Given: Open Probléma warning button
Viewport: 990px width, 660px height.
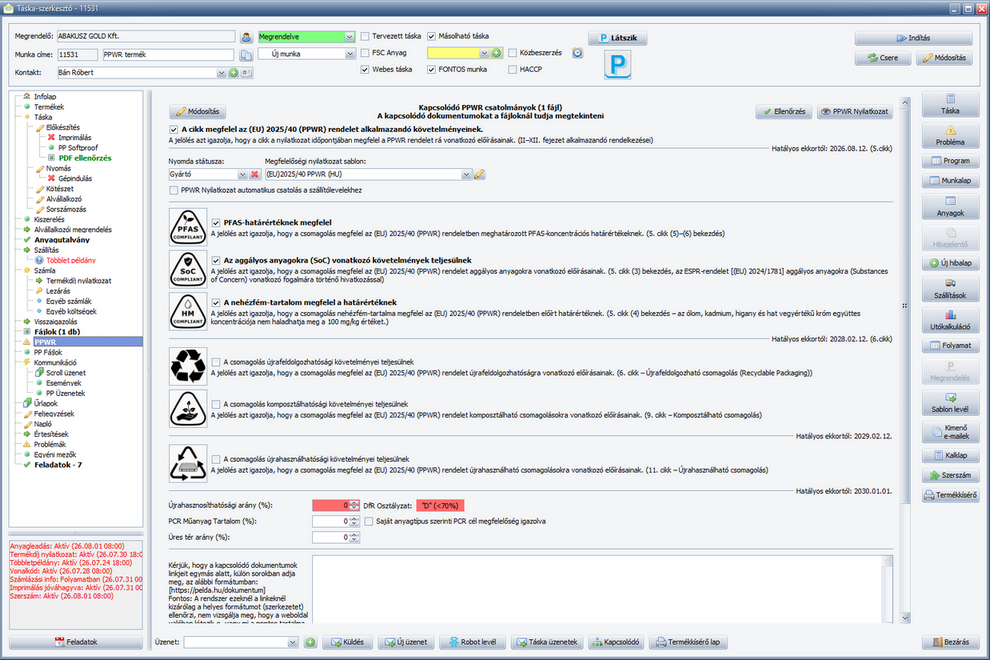Looking at the screenshot, I should (x=950, y=136).
